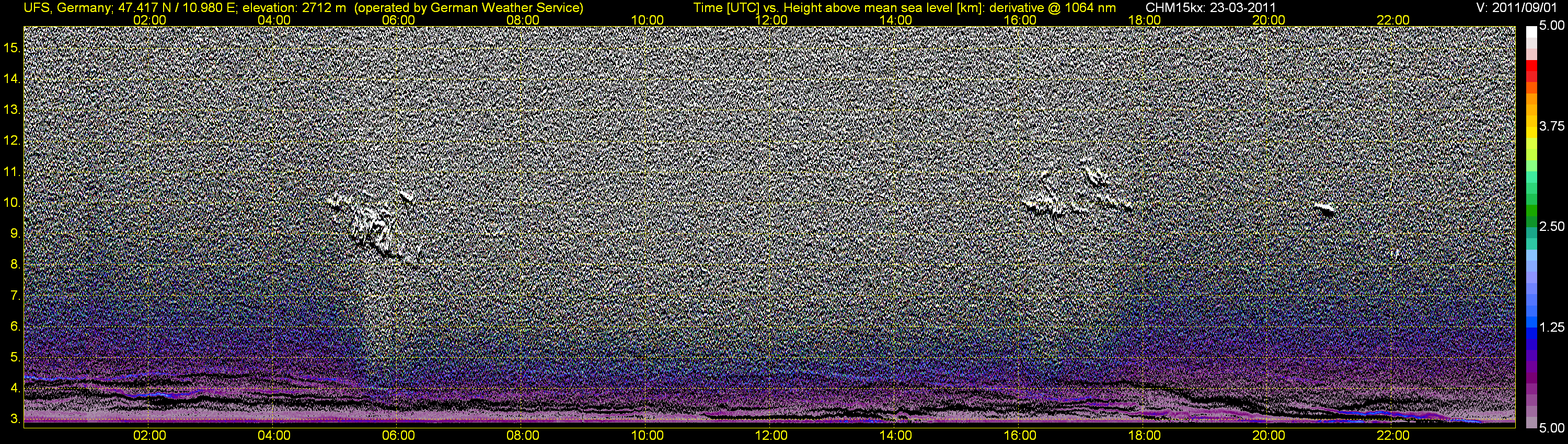Pick the white top segment of the colorbar

click(x=1531, y=32)
